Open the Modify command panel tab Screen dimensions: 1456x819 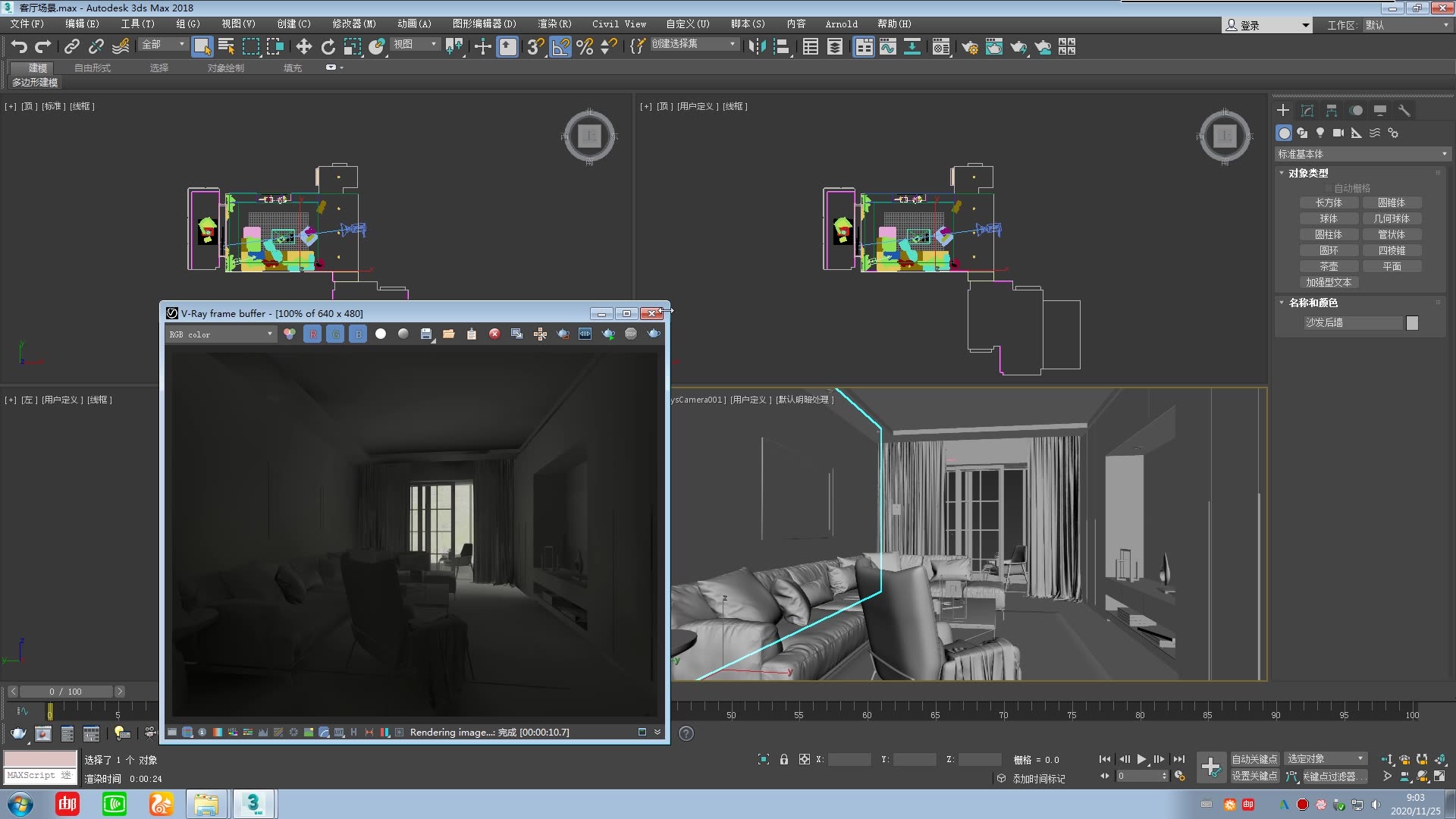click(x=1307, y=111)
